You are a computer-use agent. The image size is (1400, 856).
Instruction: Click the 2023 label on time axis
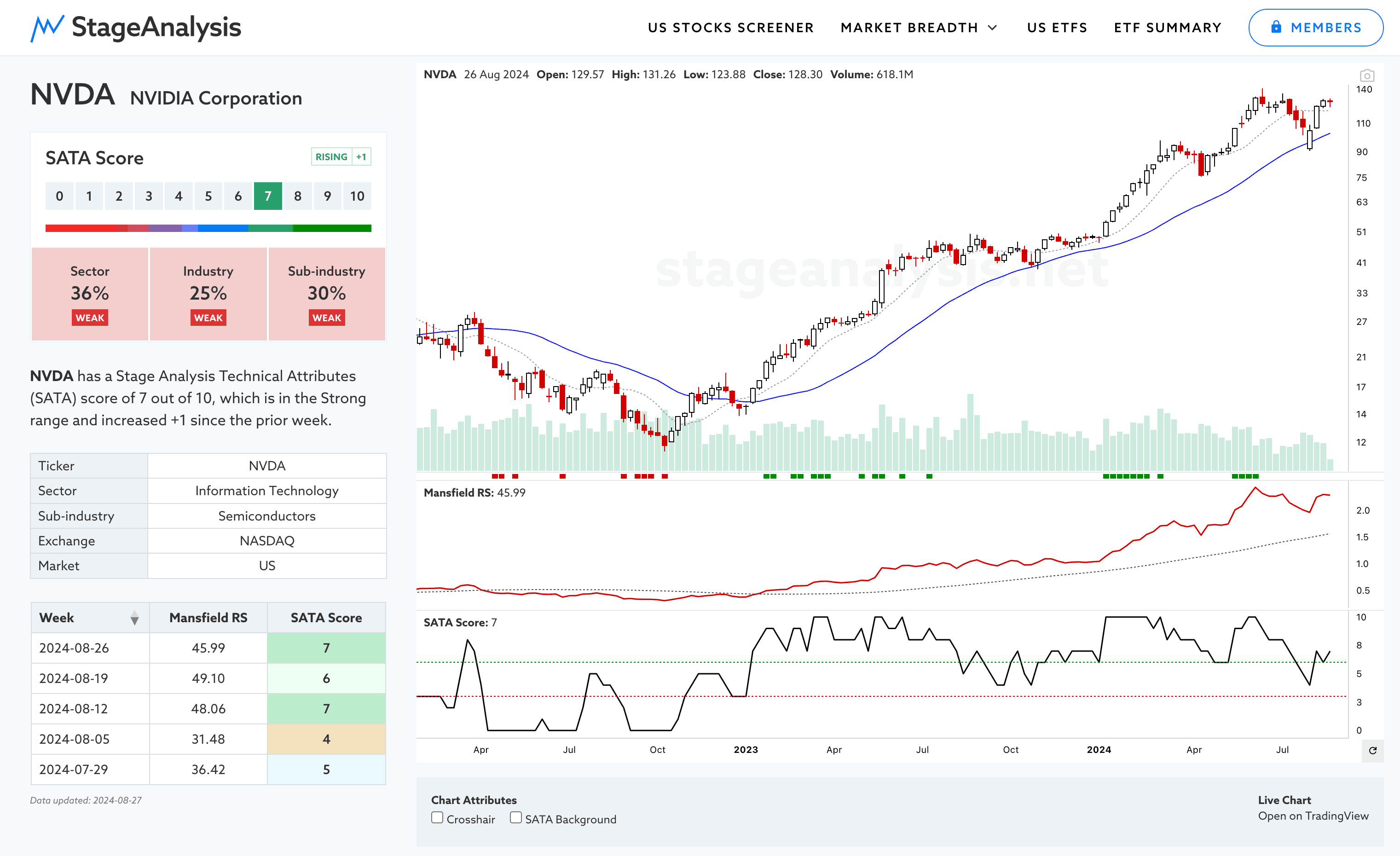(x=746, y=750)
